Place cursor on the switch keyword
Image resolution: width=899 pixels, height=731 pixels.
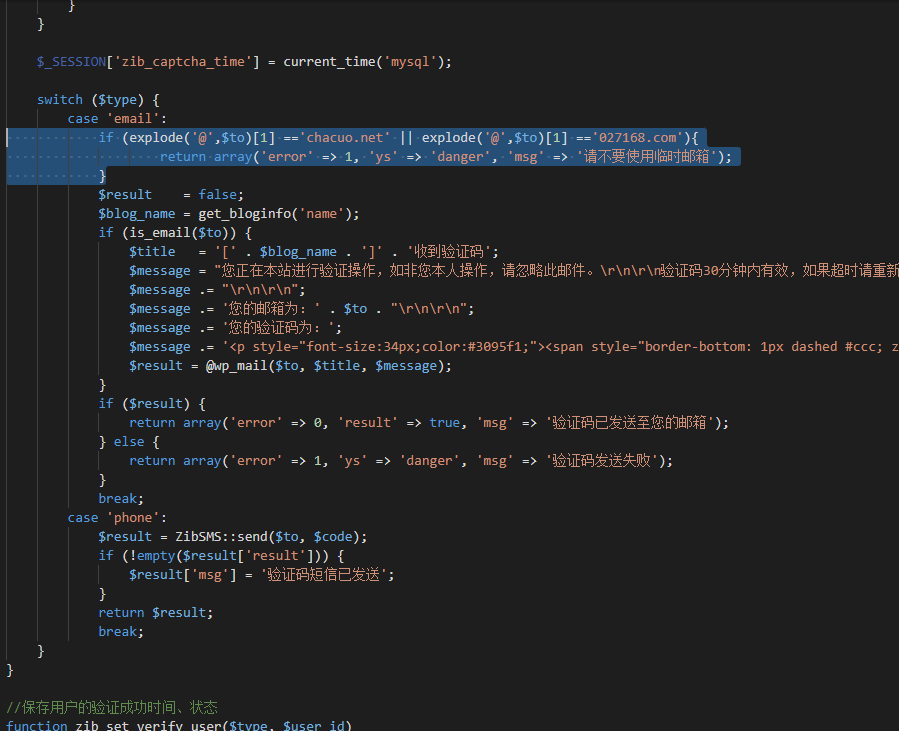tap(60, 99)
